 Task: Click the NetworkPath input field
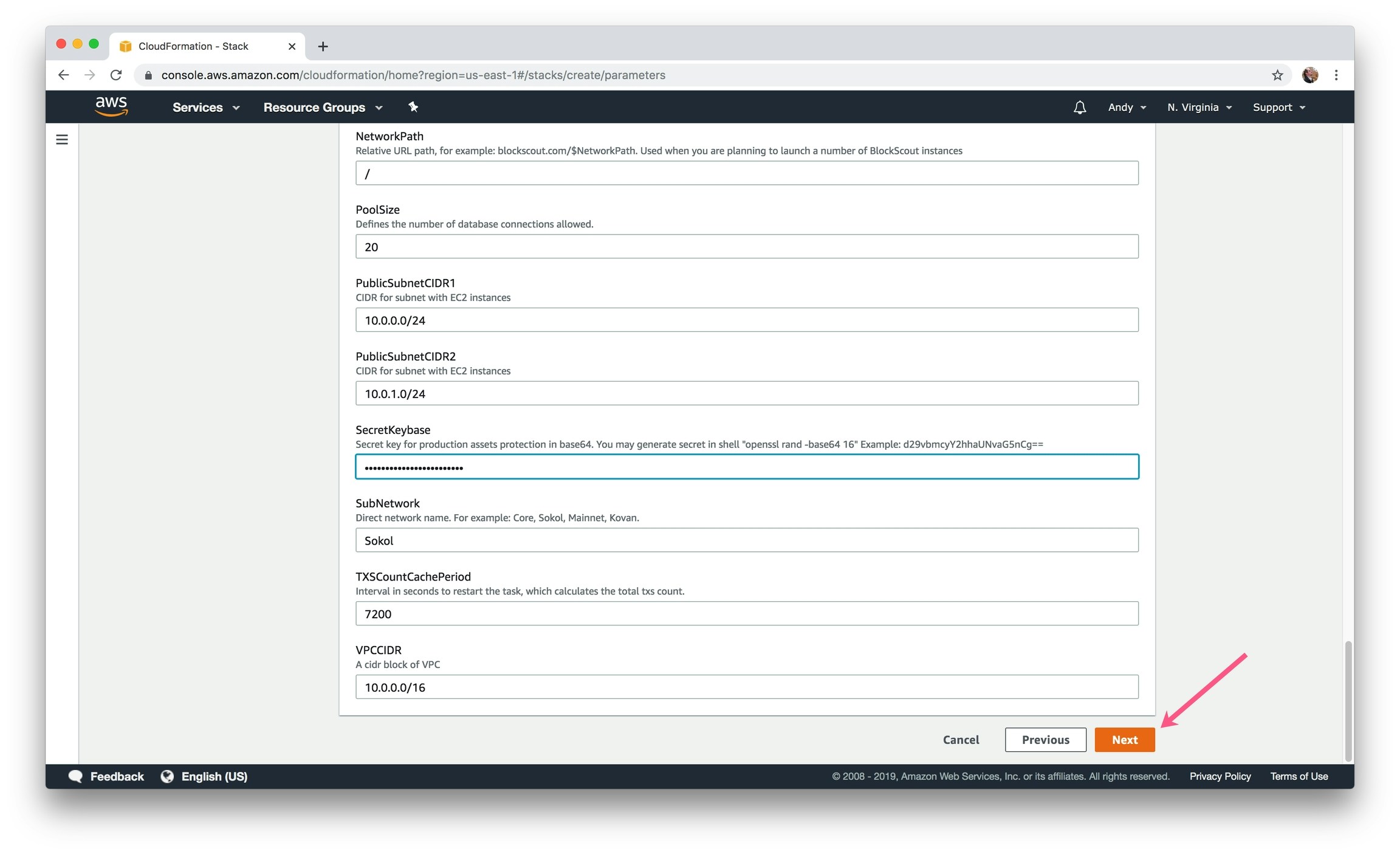click(747, 173)
